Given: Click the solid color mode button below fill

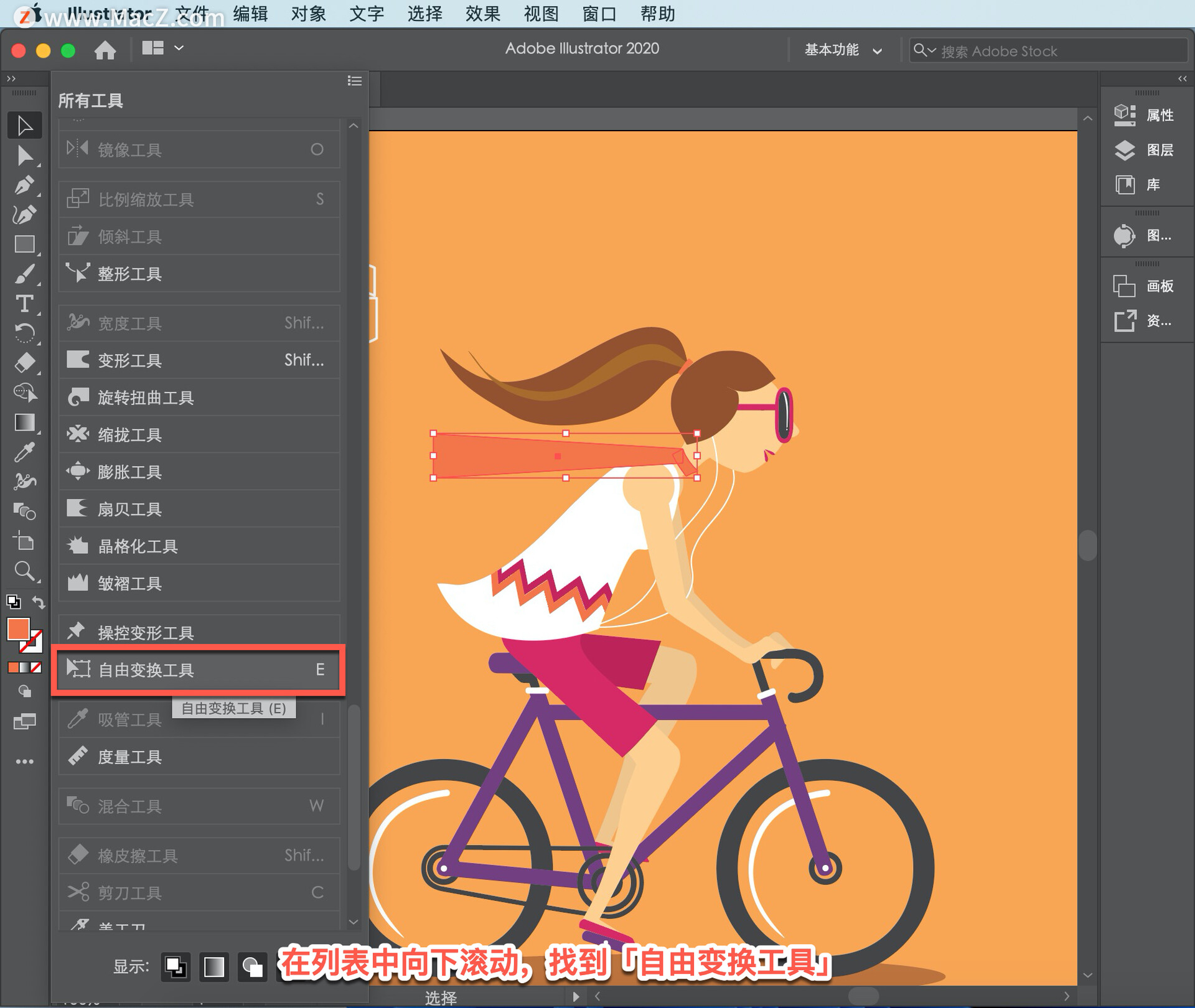Looking at the screenshot, I should (13, 668).
